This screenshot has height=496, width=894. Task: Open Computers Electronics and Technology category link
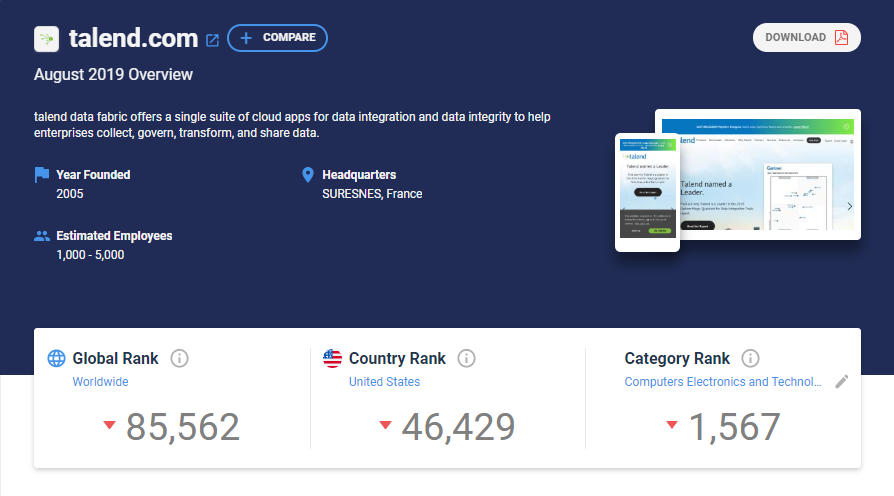722,381
